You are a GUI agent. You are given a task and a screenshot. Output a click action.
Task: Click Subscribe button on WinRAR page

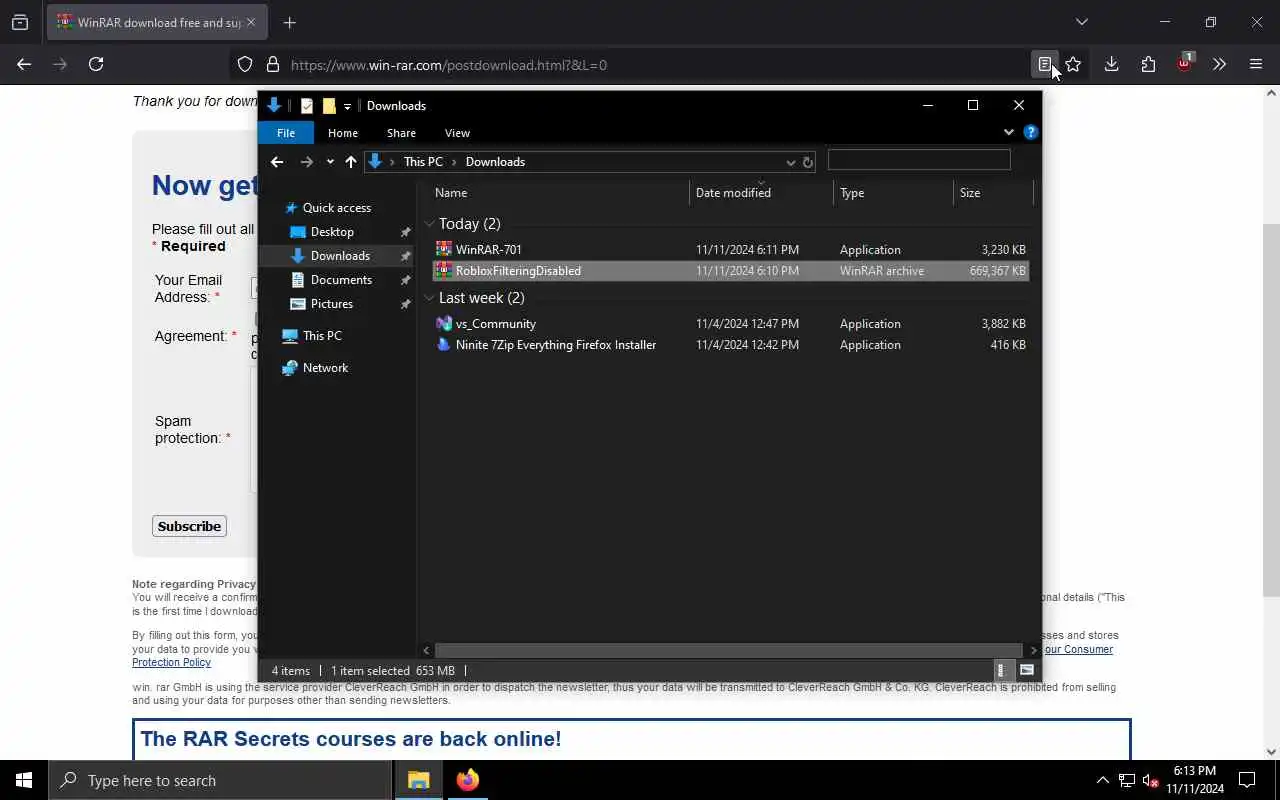tap(189, 526)
